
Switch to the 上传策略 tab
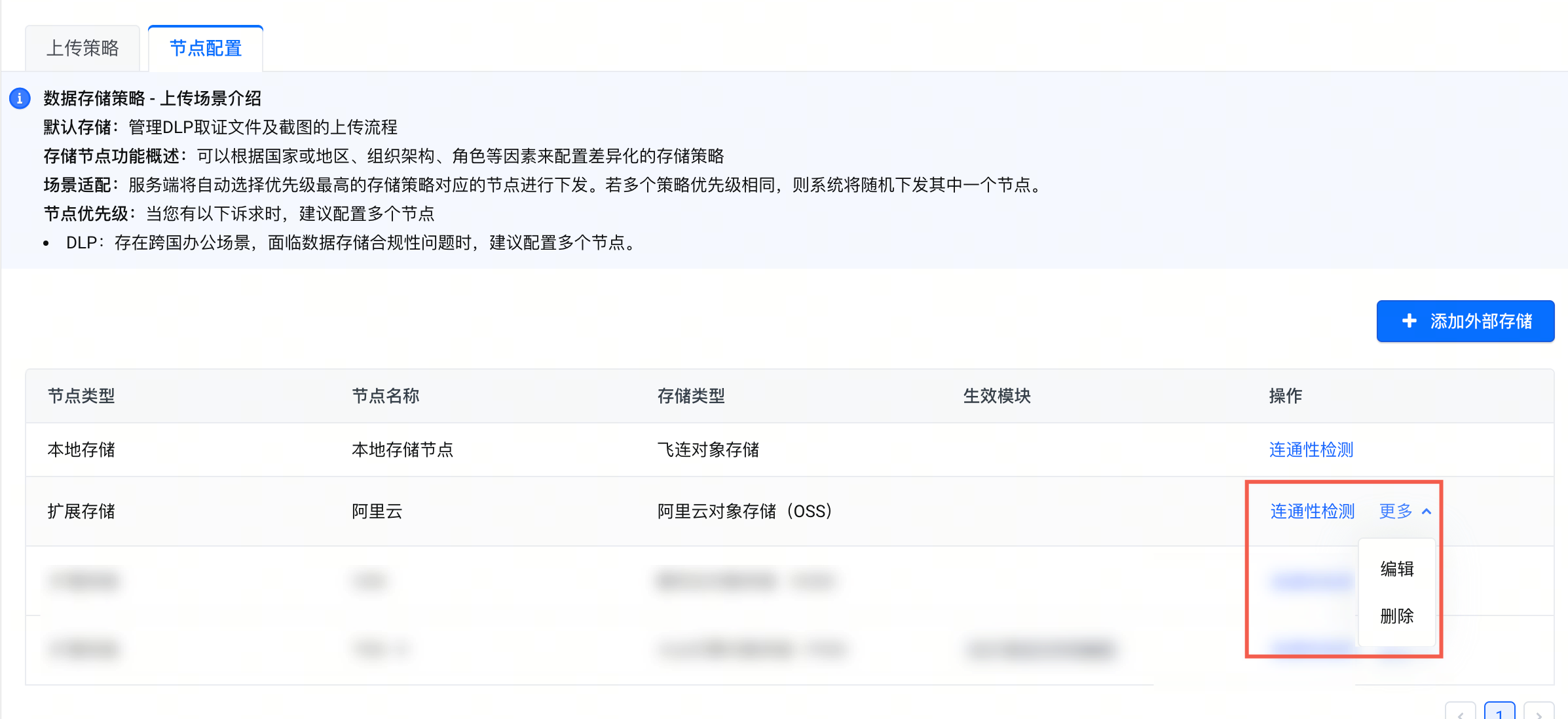83,48
